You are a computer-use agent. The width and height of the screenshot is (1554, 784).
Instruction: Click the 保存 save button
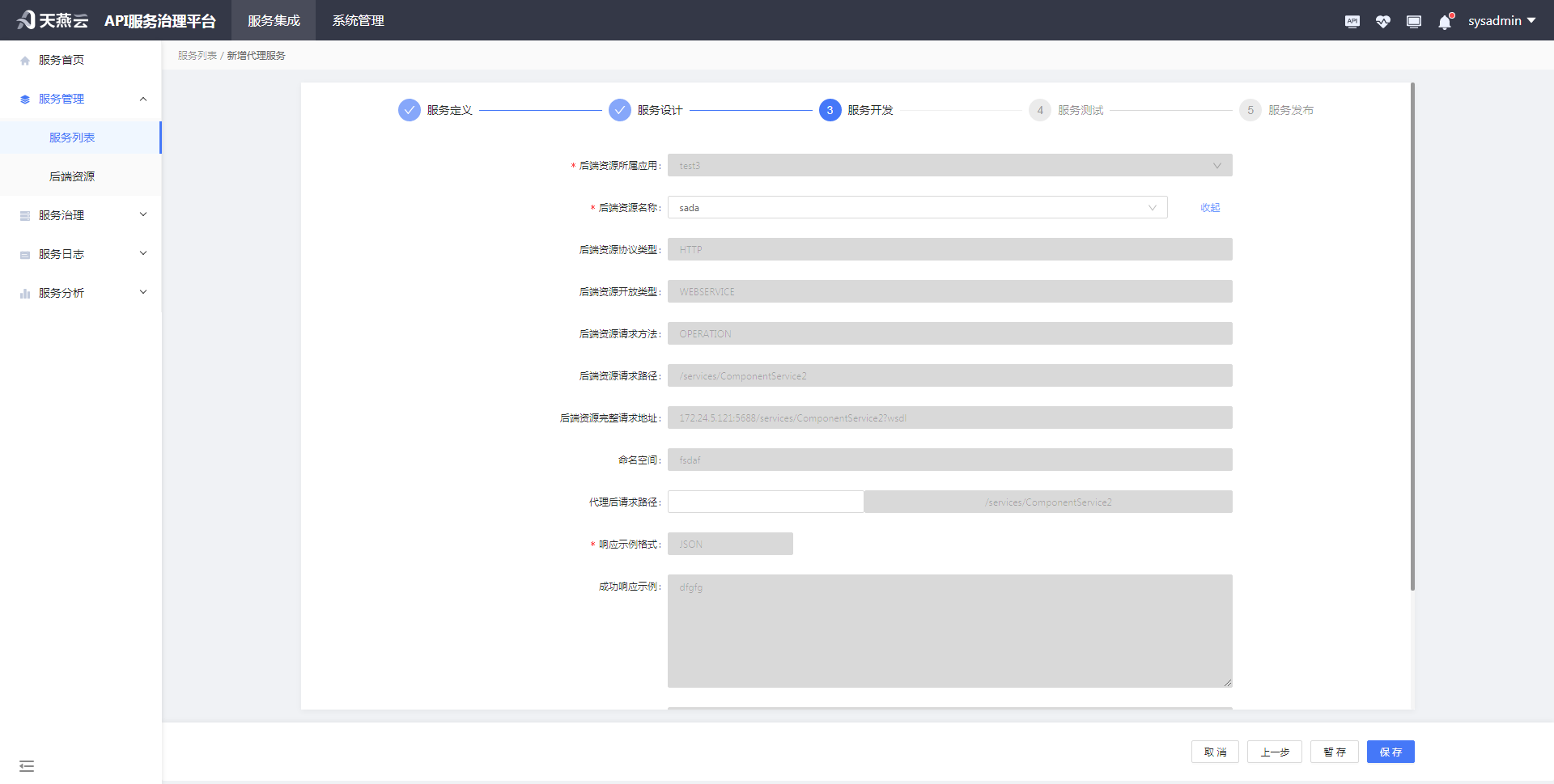tap(1391, 752)
